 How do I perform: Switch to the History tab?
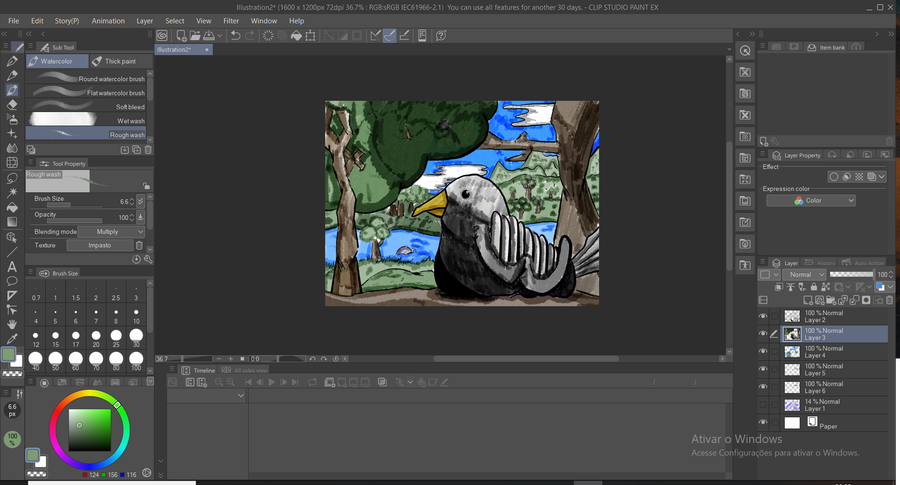point(820,263)
